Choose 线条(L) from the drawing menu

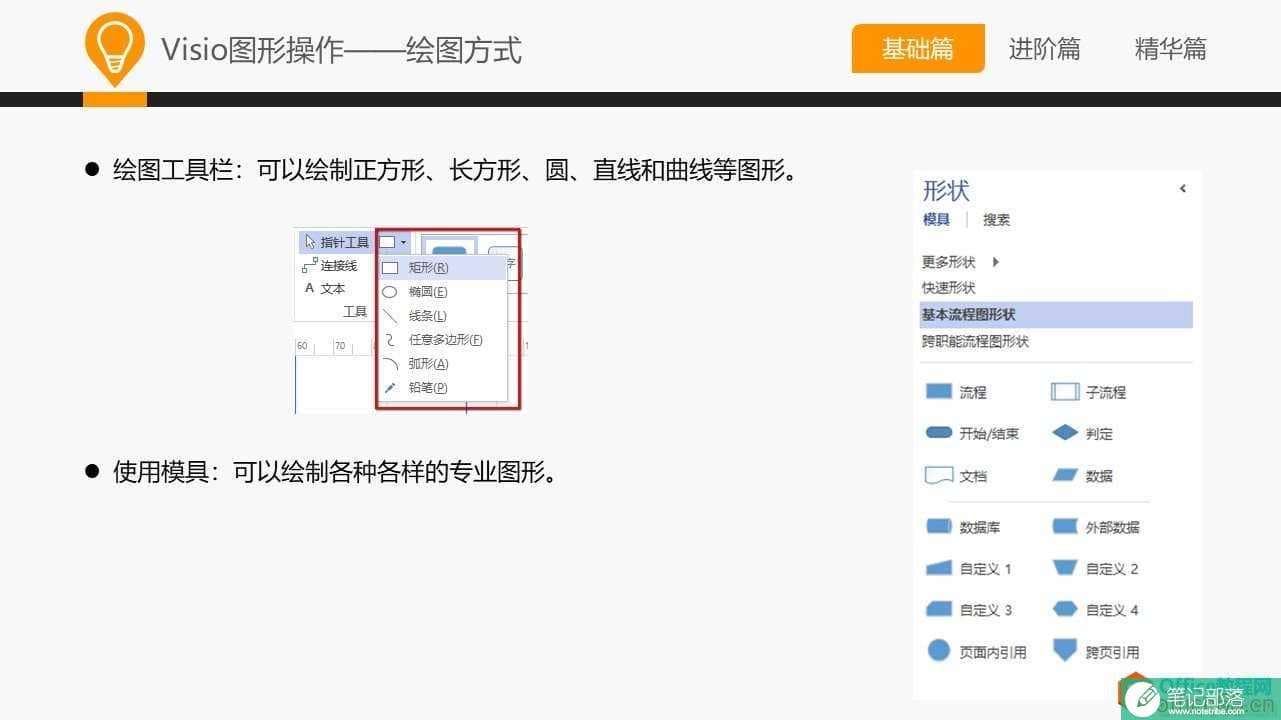point(442,316)
